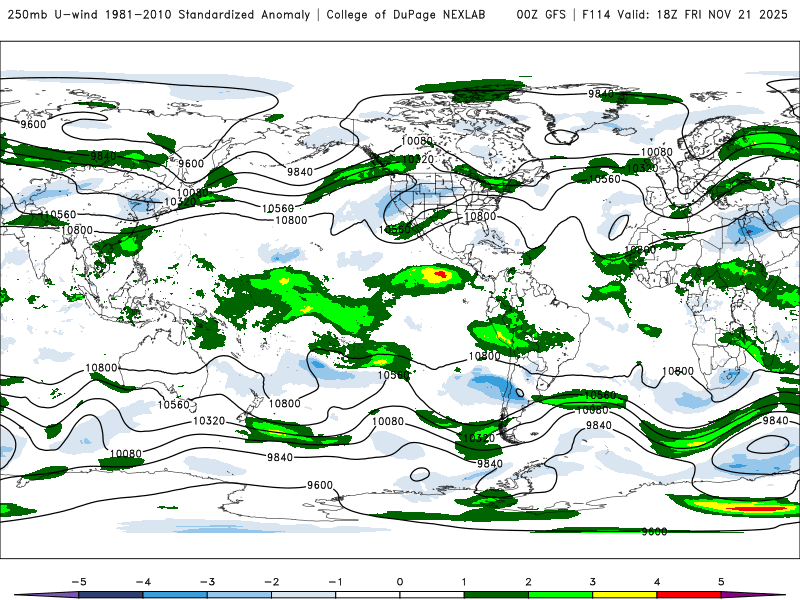
Task: Click the '-4' label on the colorbar
Action: tap(143, 582)
